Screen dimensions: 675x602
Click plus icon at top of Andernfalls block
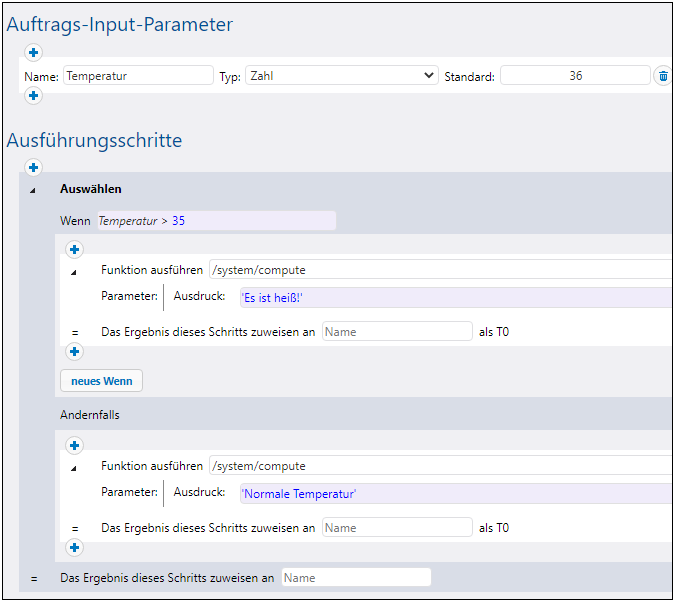(74, 445)
